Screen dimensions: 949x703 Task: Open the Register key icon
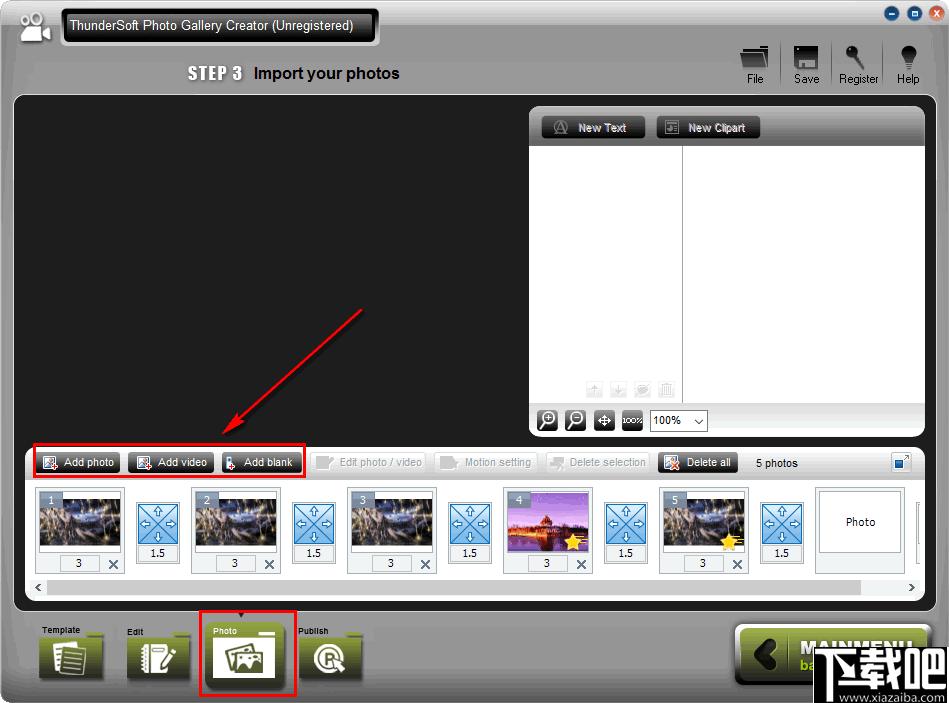click(858, 65)
